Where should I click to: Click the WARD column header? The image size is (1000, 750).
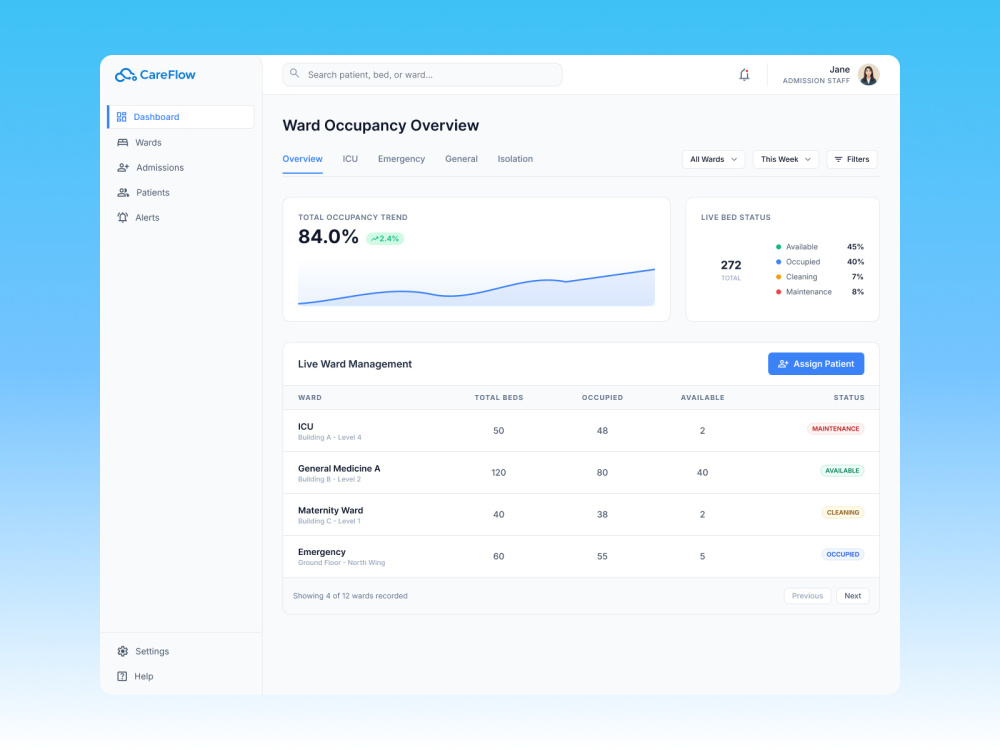click(310, 397)
